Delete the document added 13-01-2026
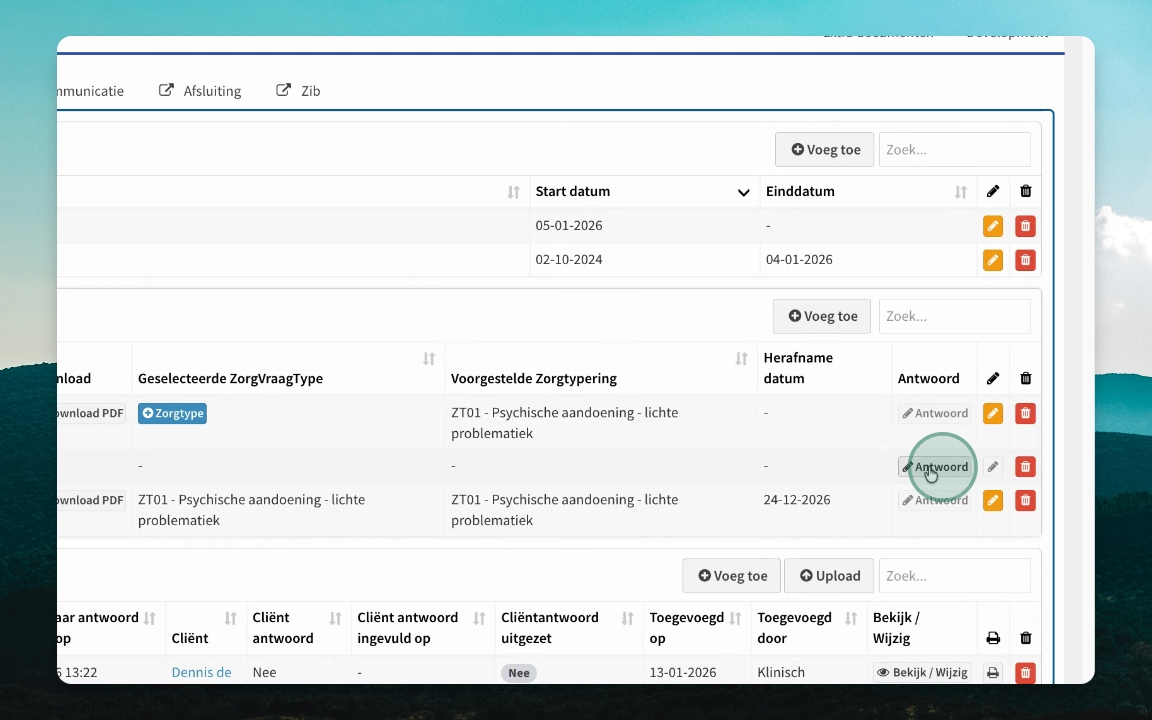 (x=1025, y=672)
